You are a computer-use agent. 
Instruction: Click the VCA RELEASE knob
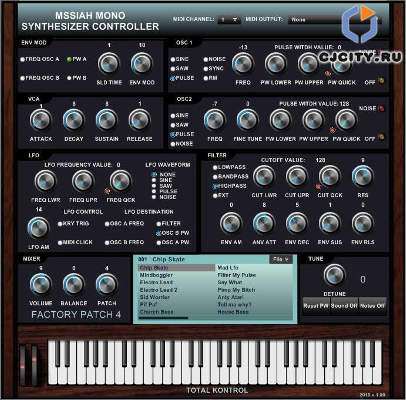coord(139,120)
